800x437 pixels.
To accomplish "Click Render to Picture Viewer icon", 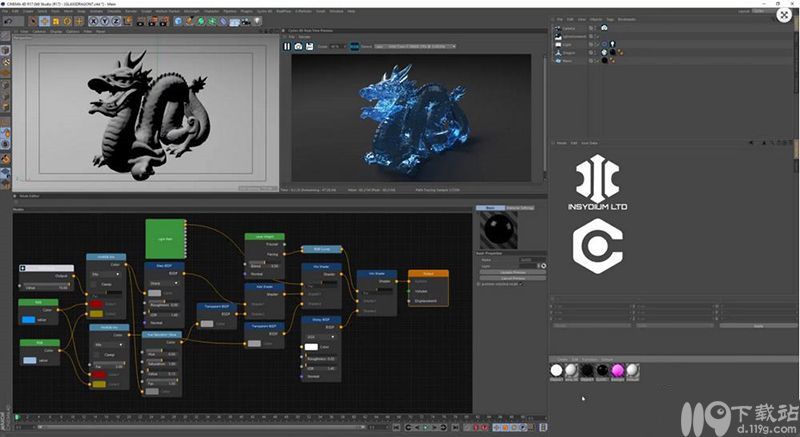I will click(x=153, y=21).
